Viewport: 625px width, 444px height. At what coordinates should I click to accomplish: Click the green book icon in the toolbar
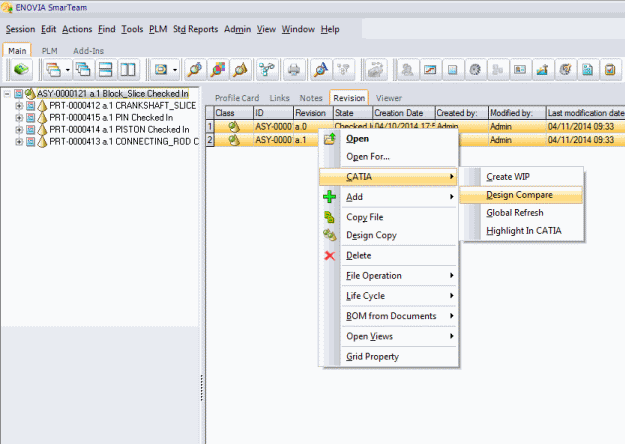click(x=21, y=70)
